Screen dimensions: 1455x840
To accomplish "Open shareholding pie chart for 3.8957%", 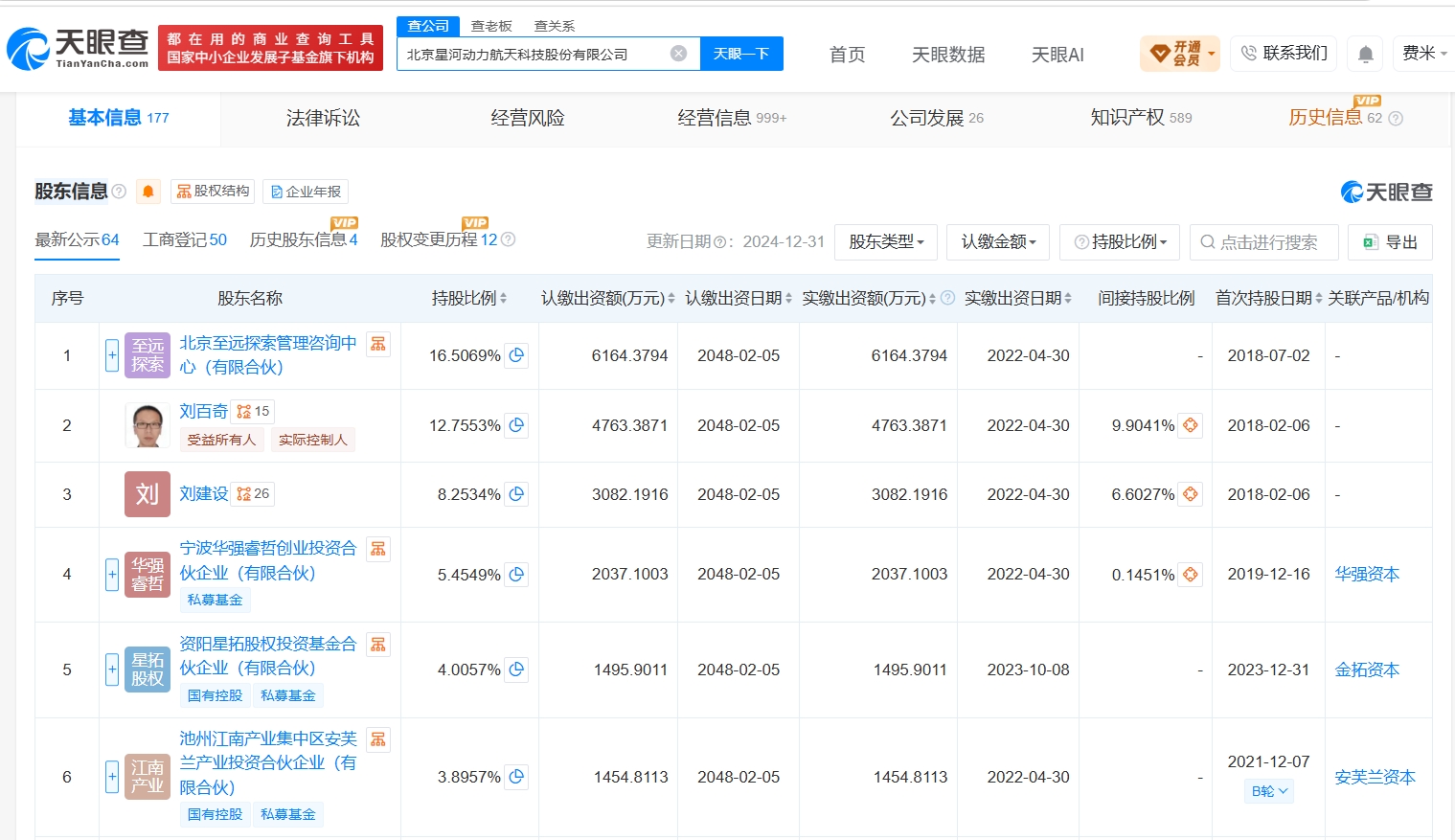I will 516,777.
